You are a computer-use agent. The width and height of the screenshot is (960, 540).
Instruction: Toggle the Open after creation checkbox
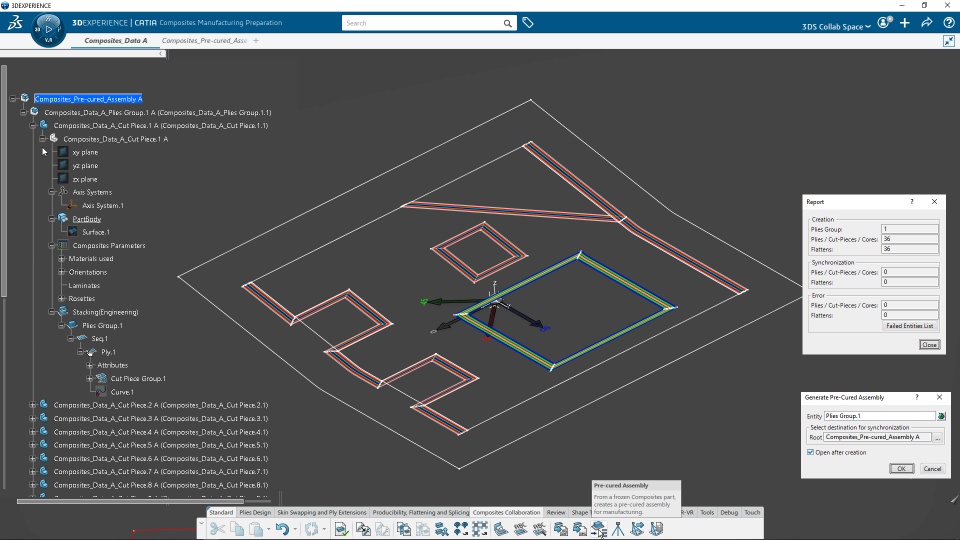[811, 452]
